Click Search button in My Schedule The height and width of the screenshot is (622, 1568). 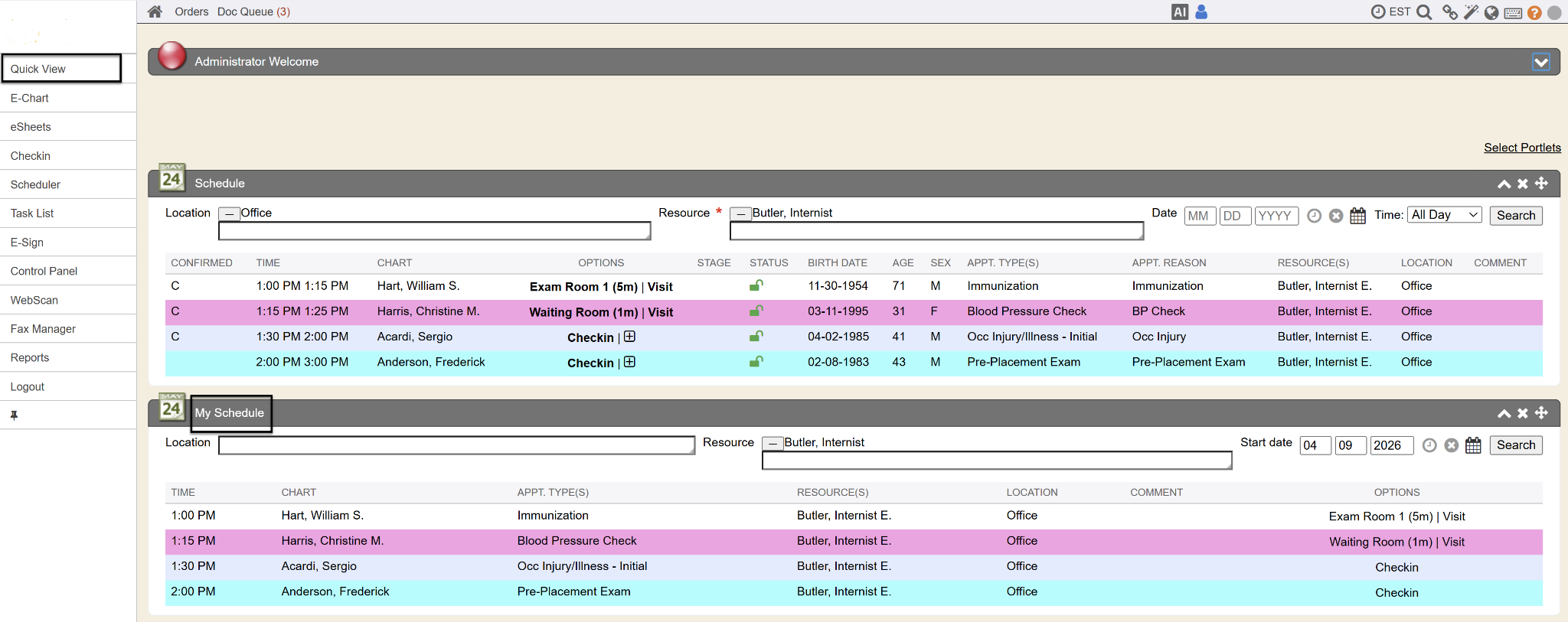pos(1515,445)
